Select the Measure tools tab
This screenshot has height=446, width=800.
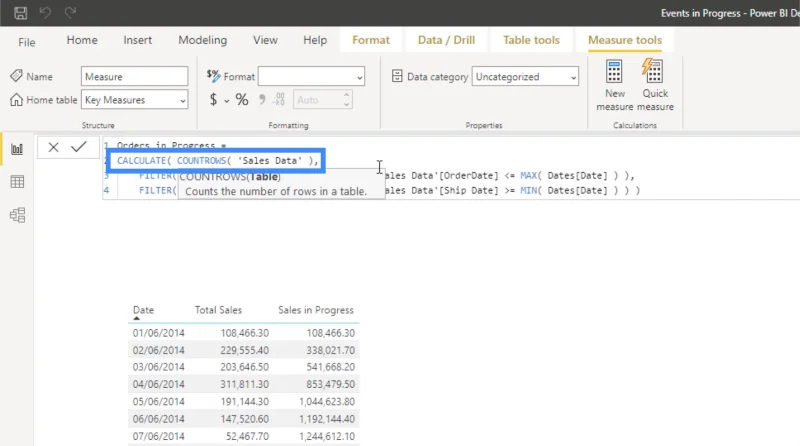[625, 40]
